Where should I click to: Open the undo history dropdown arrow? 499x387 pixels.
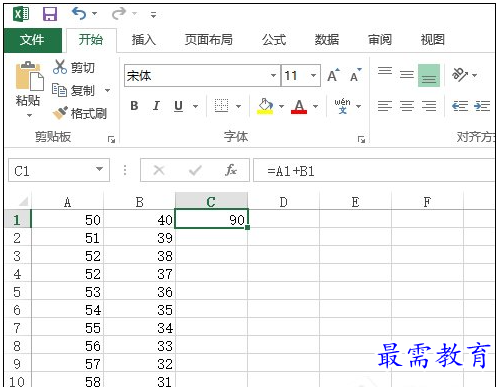(95, 14)
